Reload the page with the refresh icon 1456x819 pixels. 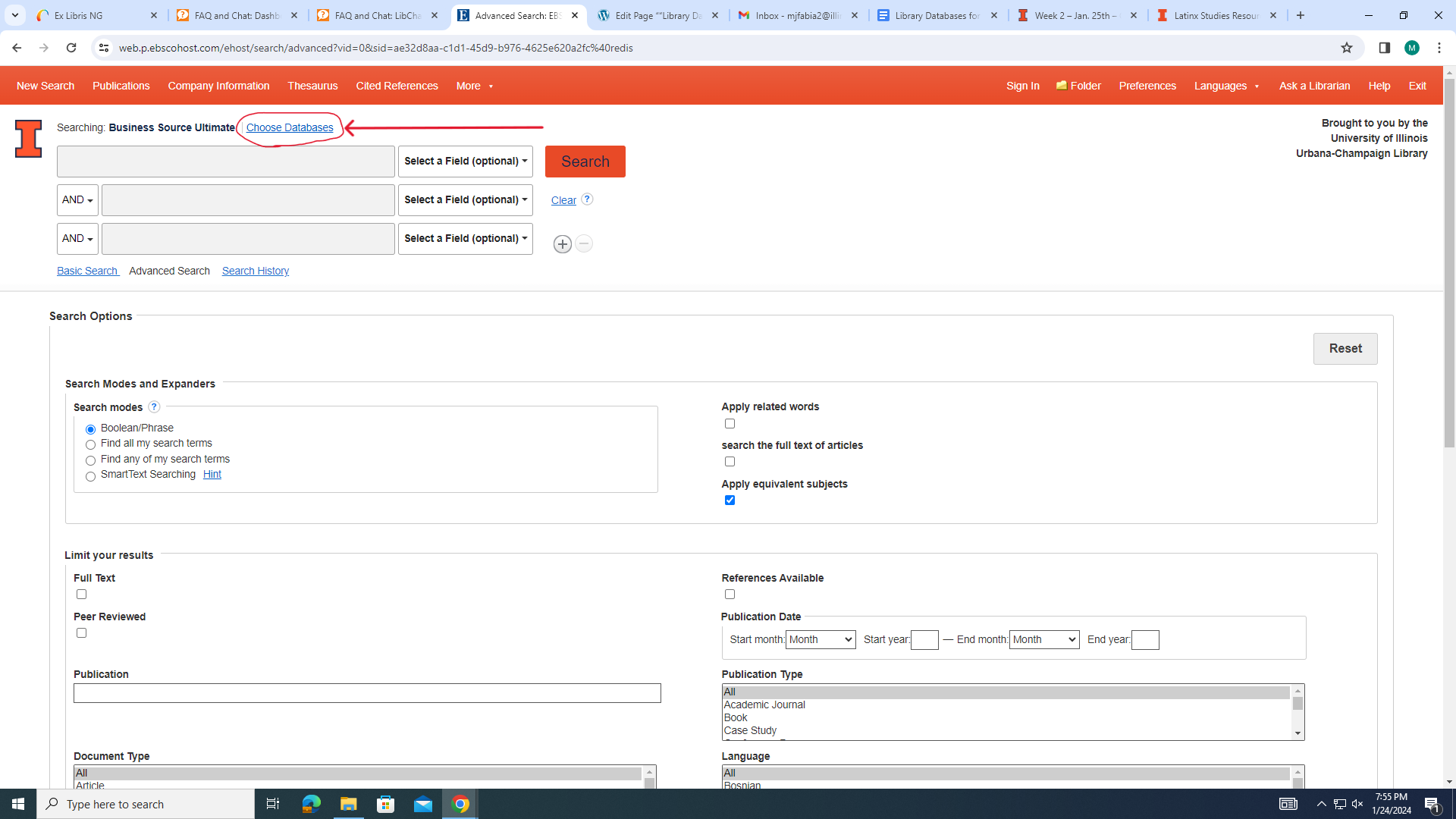(x=71, y=48)
